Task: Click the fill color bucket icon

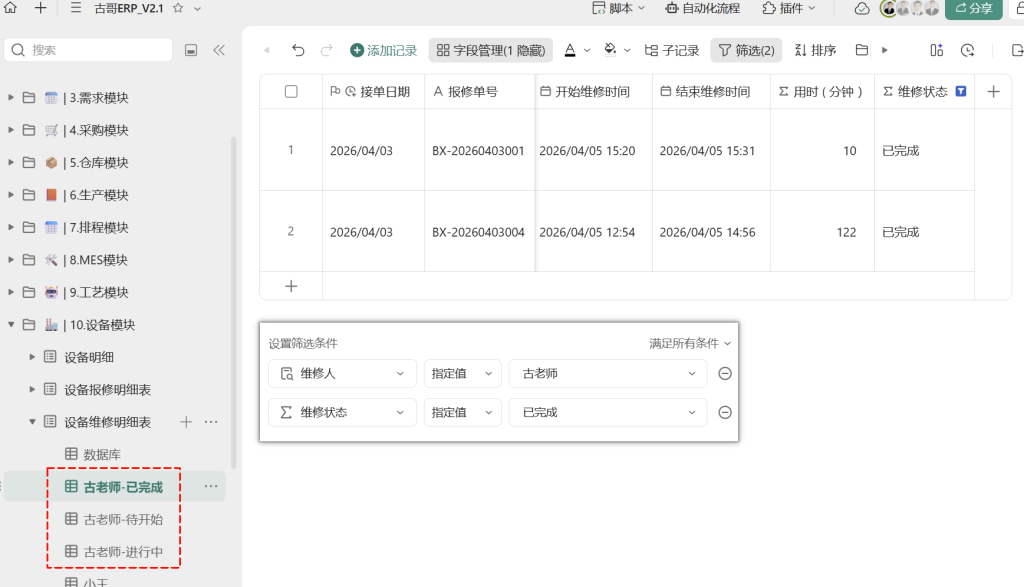Action: pos(610,50)
